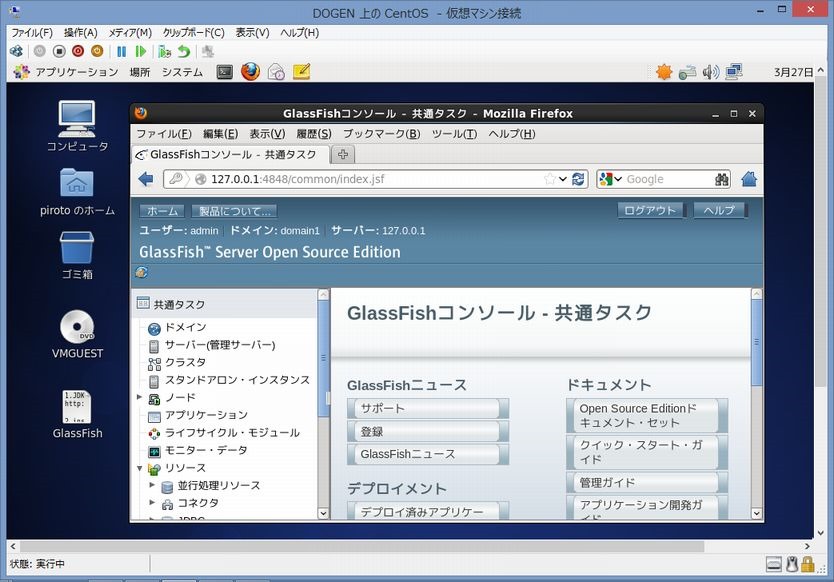Expand the 並行処理リソース tree node
The height and width of the screenshot is (582, 834).
pyautogui.click(x=152, y=486)
